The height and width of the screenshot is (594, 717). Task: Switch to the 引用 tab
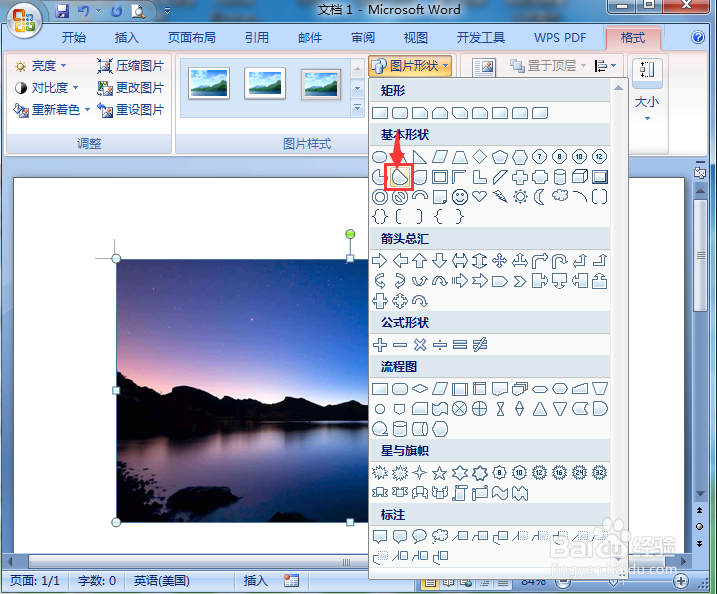257,37
